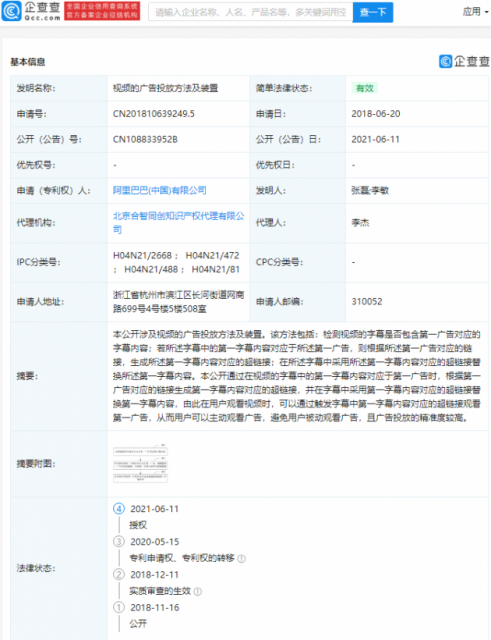
Task: Click the info icon beside 实质审查的生效
Action: 198,591
